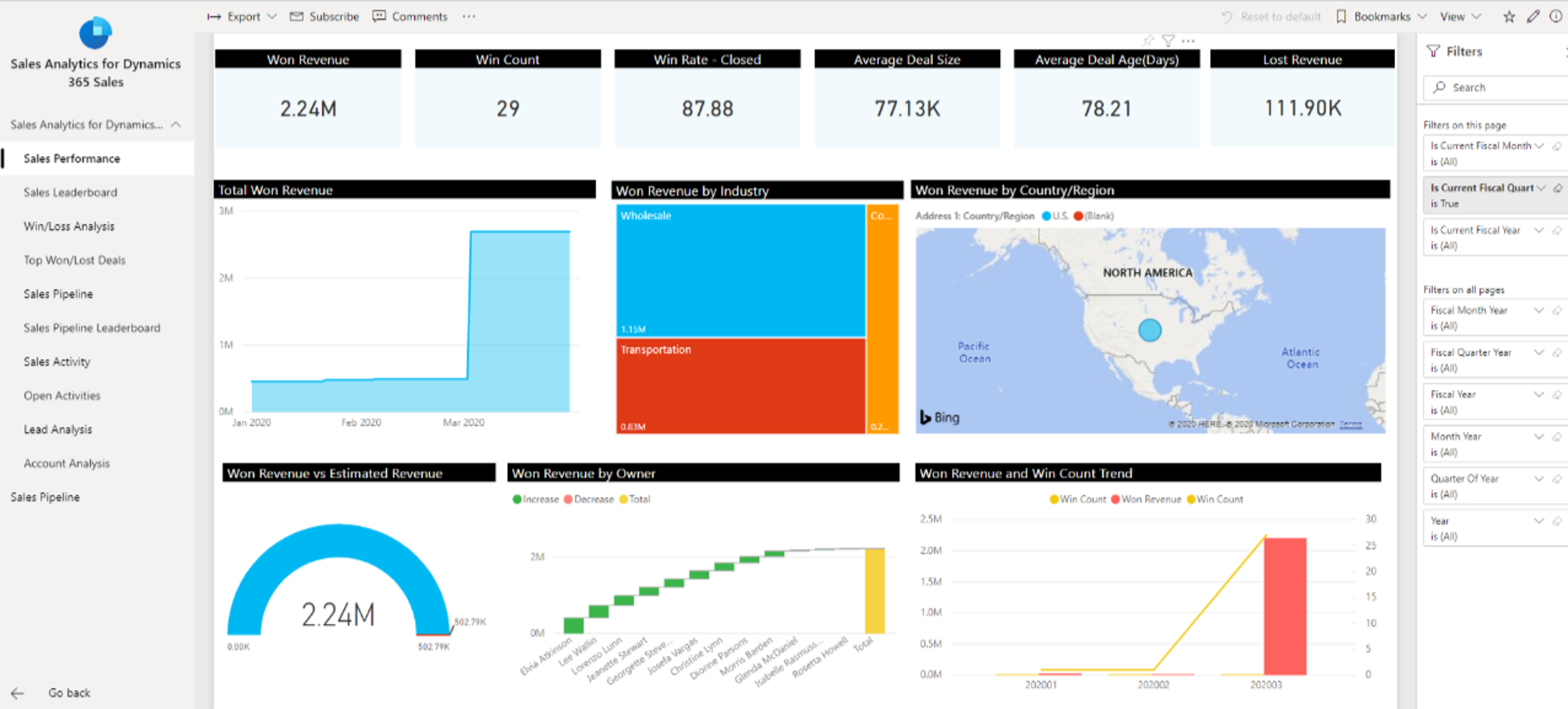The height and width of the screenshot is (709, 1568).
Task: Navigate to Sales Pipeline Leaderboard page
Action: tap(92, 328)
